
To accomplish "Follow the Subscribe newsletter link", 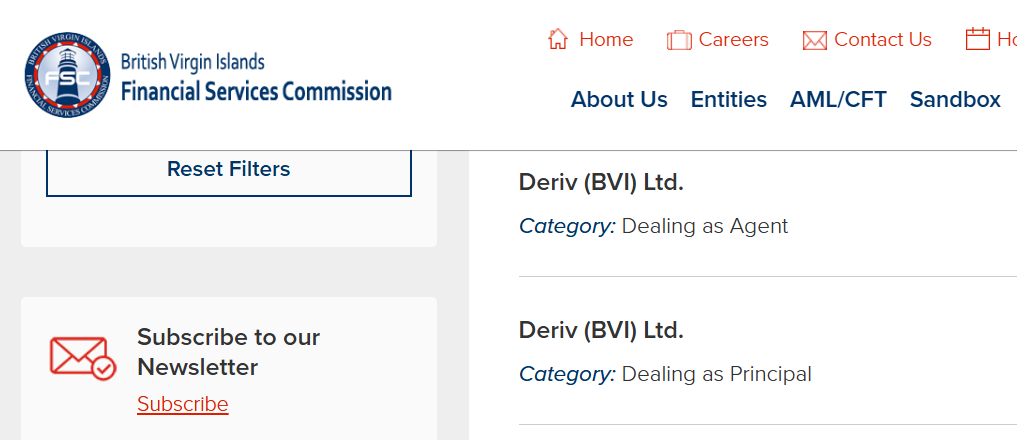I will click(183, 404).
